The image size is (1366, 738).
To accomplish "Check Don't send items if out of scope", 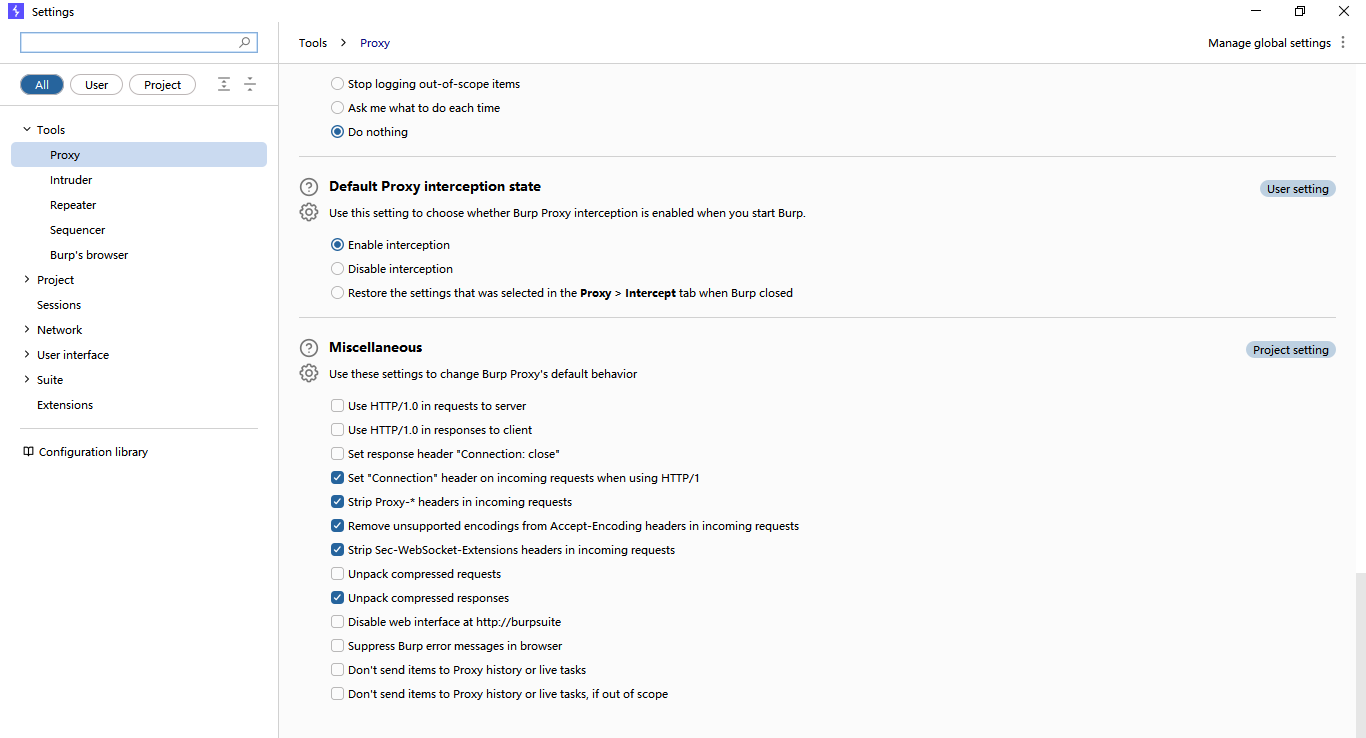I will click(x=337, y=694).
